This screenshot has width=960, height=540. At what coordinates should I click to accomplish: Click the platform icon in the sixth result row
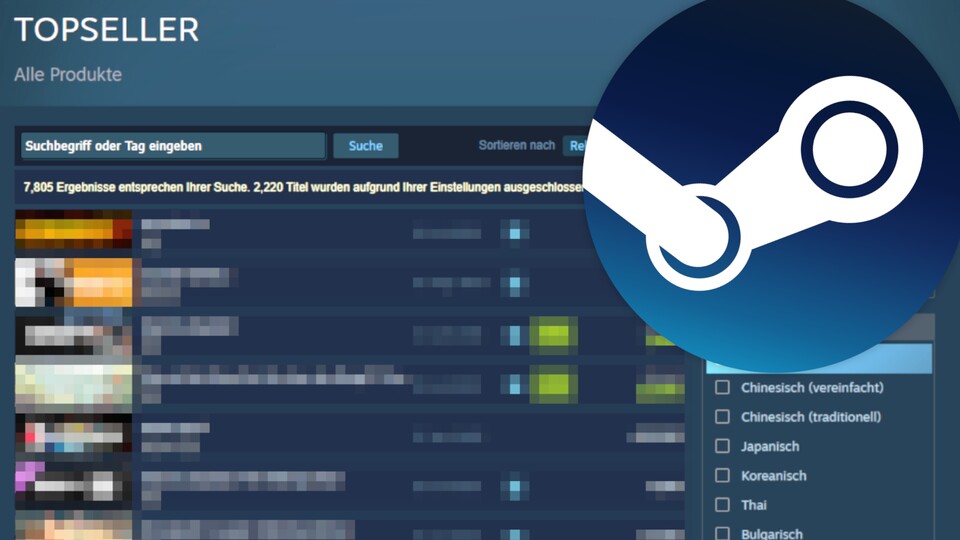pyautogui.click(x=514, y=487)
